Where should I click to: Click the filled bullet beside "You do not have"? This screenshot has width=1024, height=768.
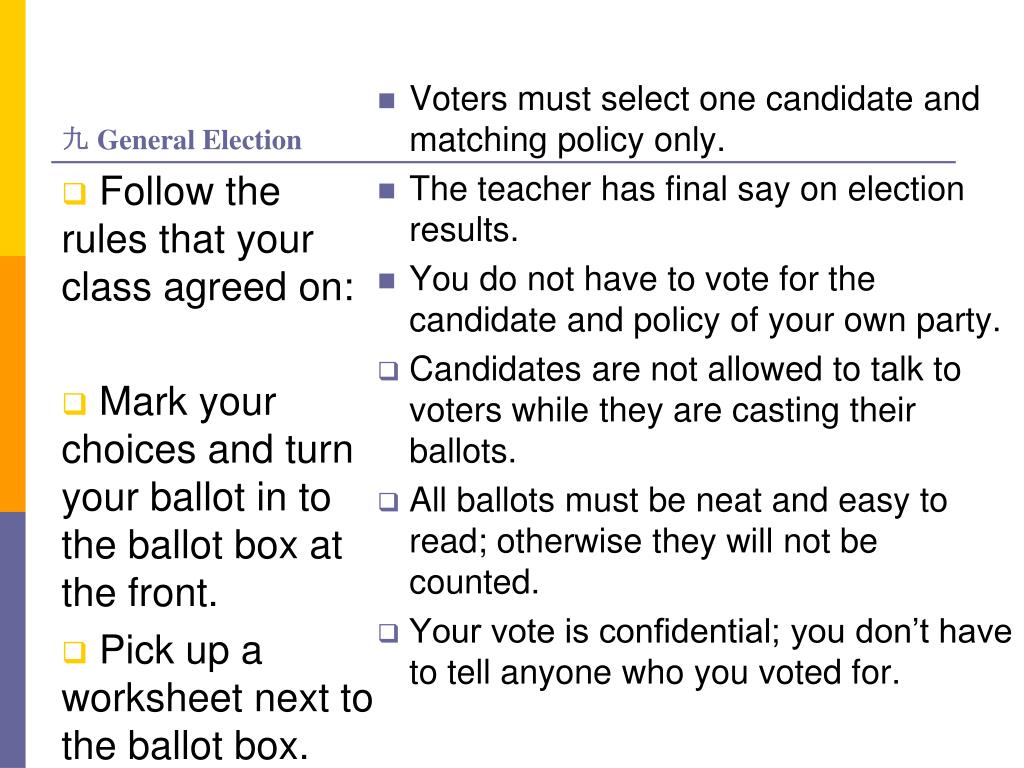[388, 281]
